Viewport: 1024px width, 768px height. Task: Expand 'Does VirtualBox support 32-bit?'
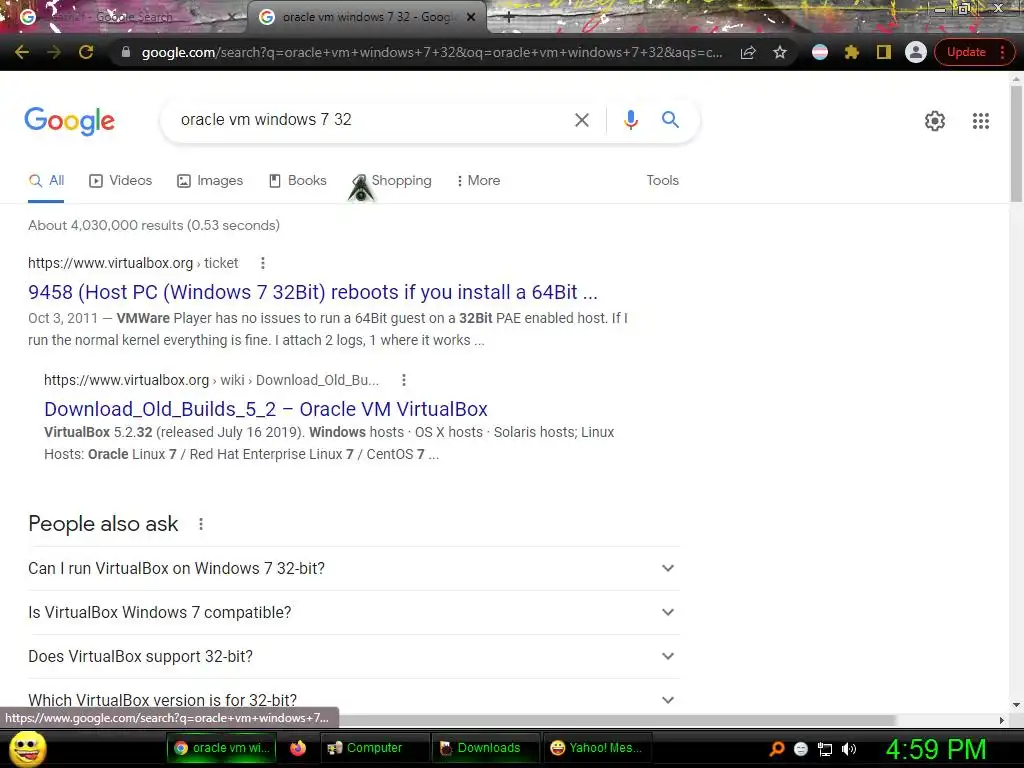[353, 656]
